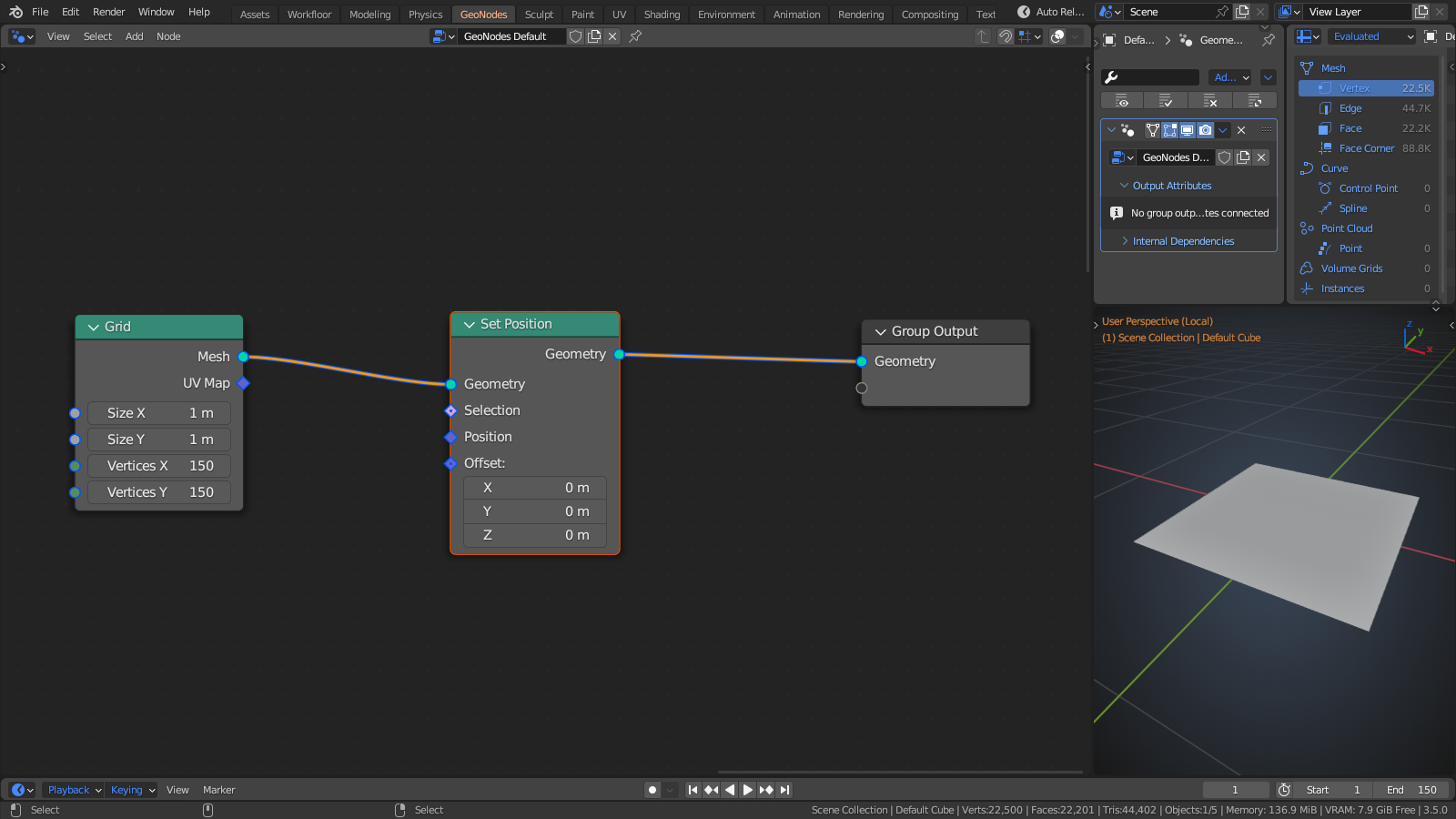Toggle modifier render visibility camera icon
Image resolution: width=1456 pixels, height=819 pixels.
[1205, 130]
